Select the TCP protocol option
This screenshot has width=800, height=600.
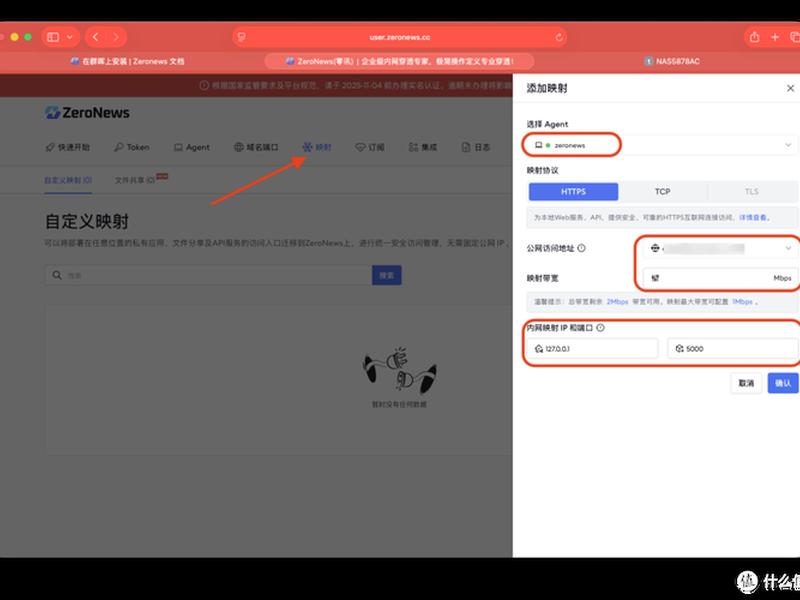click(x=663, y=192)
